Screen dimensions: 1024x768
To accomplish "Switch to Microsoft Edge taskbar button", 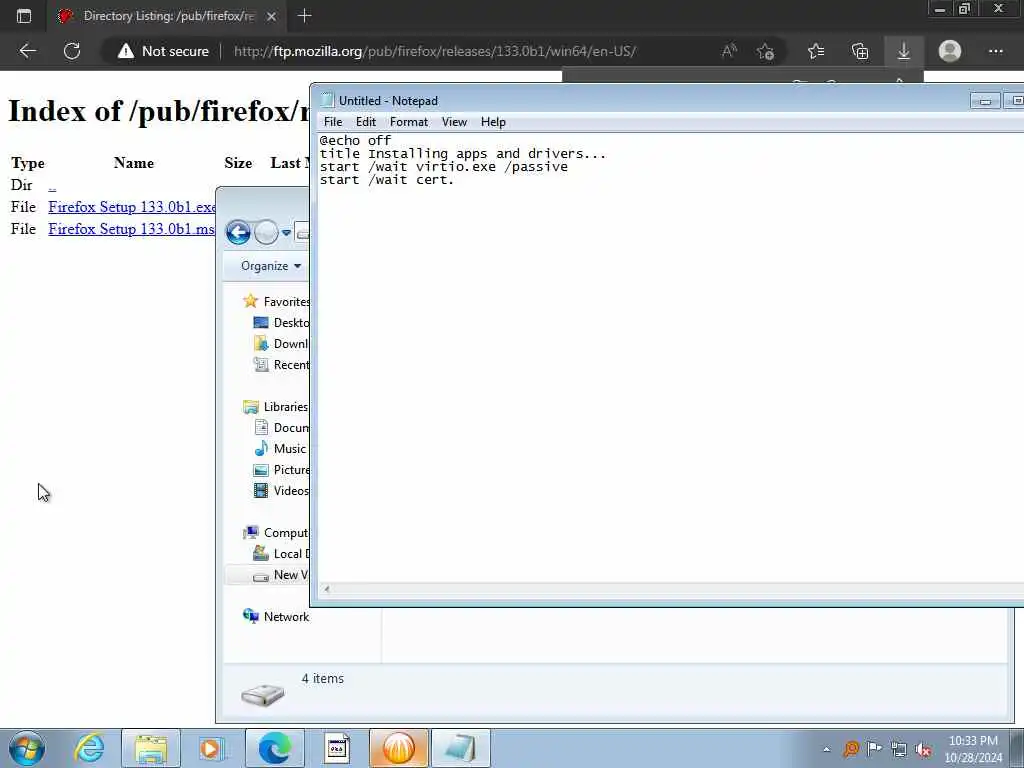I will pos(274,748).
